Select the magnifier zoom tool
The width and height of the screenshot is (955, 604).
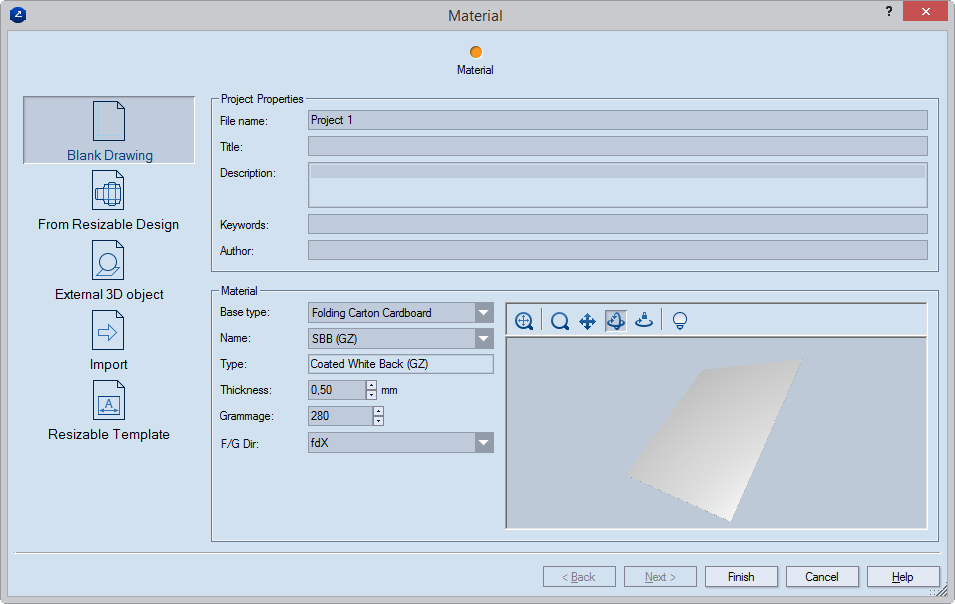tap(560, 321)
